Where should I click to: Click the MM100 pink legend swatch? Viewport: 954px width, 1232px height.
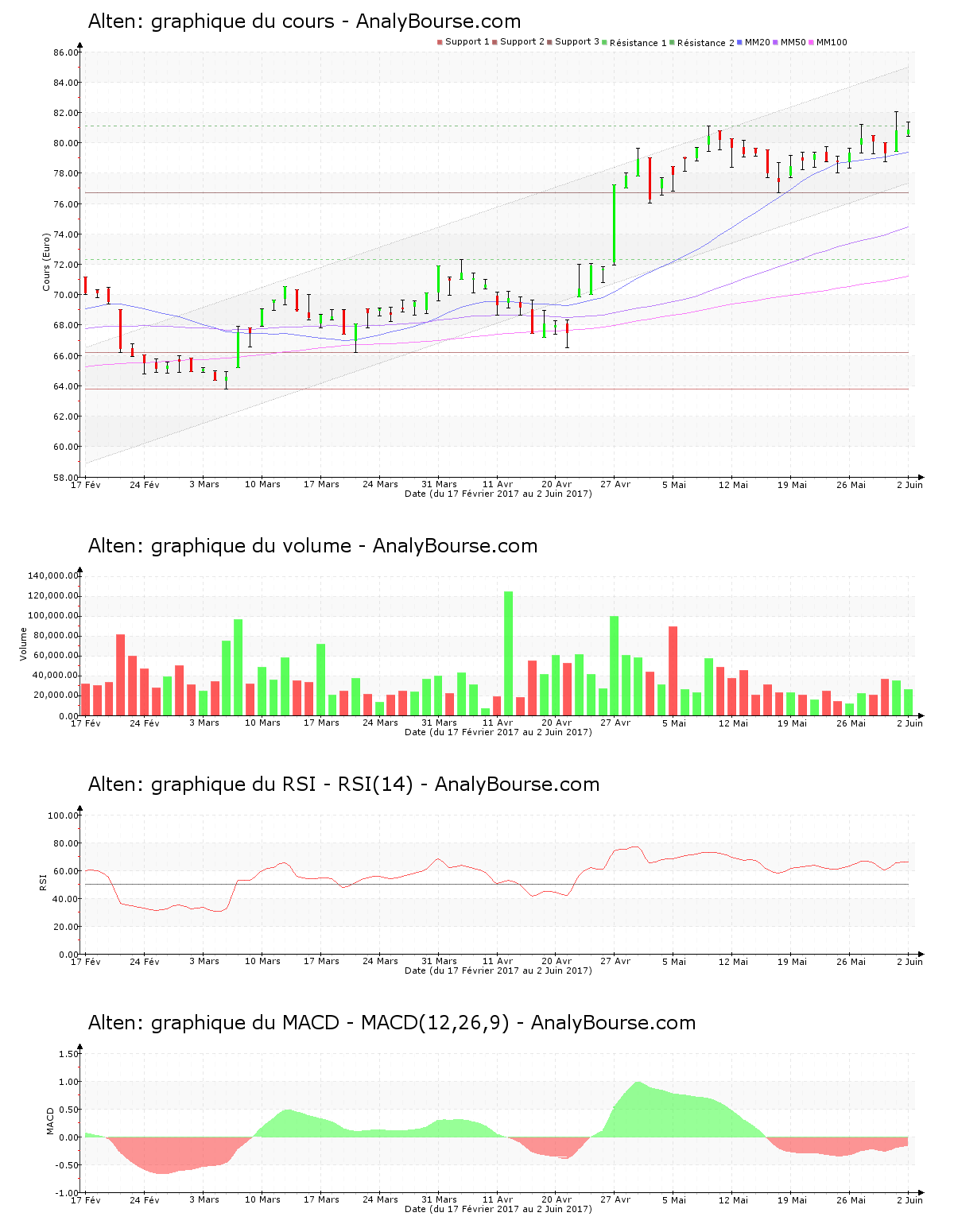812,42
